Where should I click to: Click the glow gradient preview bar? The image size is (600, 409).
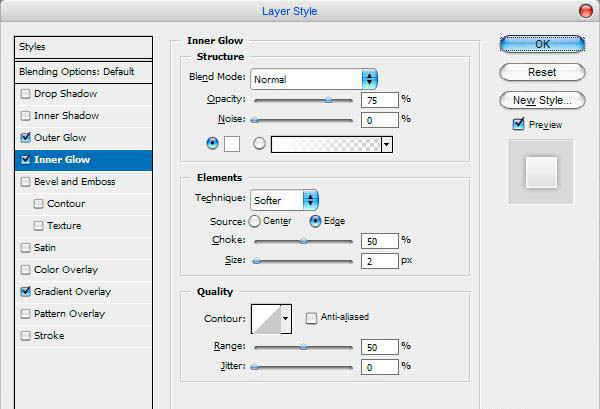coord(326,145)
